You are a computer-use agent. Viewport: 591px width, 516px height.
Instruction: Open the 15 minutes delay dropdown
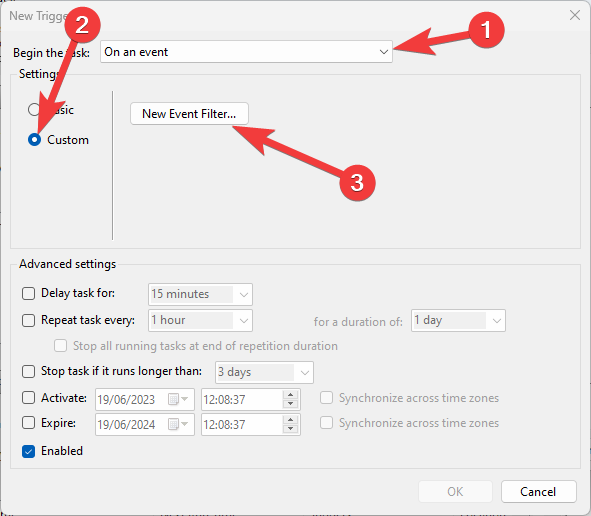click(200, 294)
